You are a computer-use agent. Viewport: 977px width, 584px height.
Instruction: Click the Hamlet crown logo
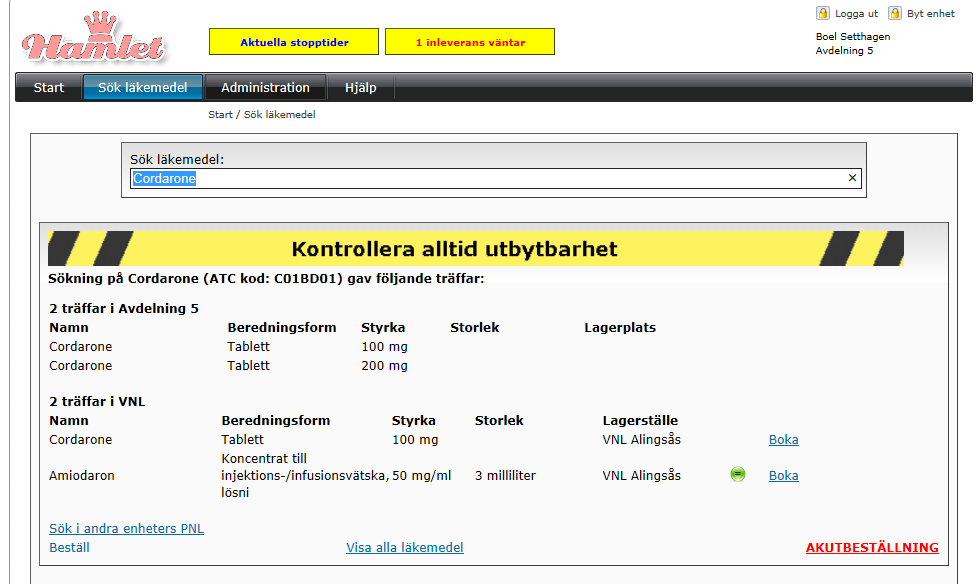(x=93, y=37)
